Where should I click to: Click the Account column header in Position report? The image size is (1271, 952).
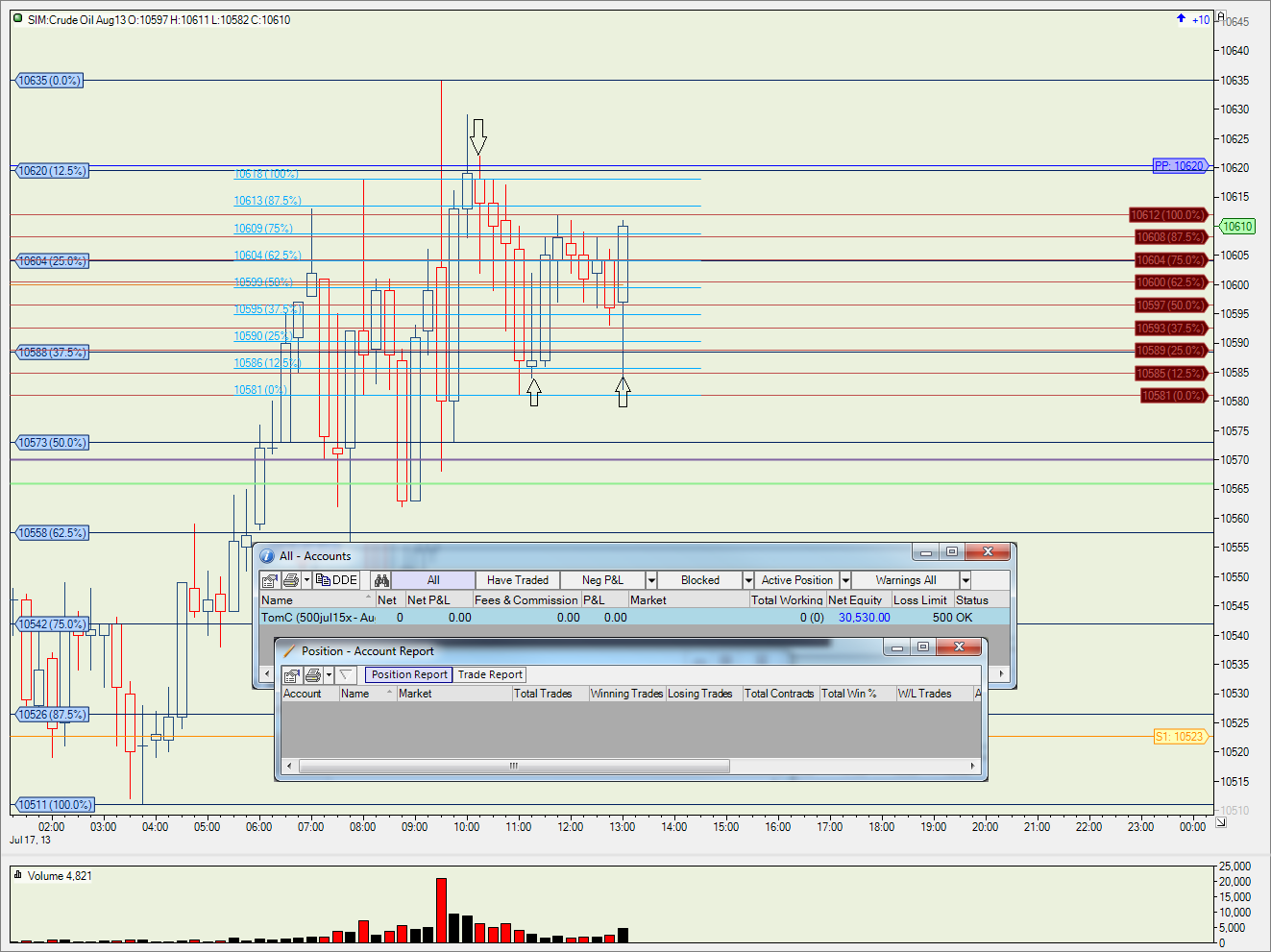click(x=309, y=694)
